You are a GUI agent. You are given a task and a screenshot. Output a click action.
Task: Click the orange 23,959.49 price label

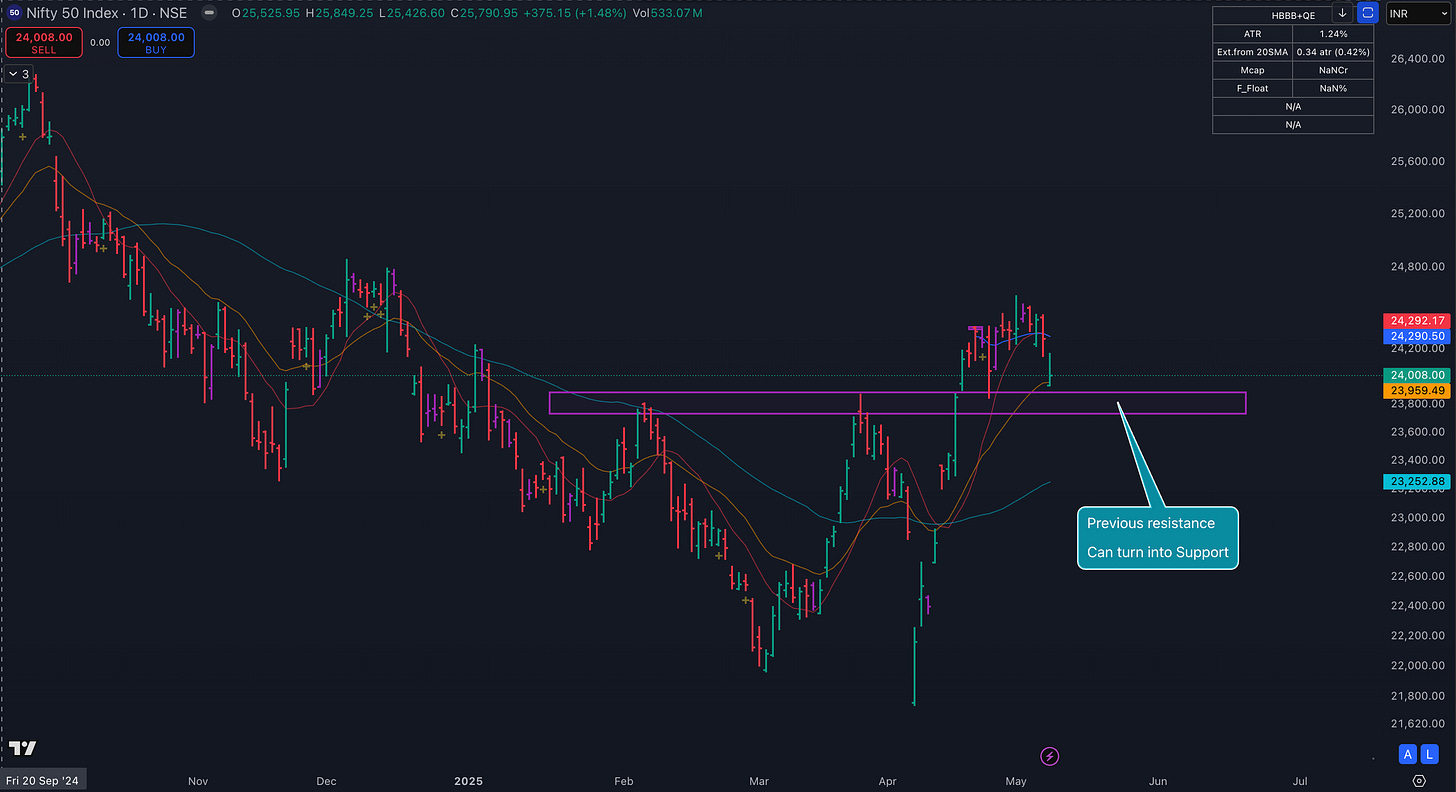point(1415,391)
